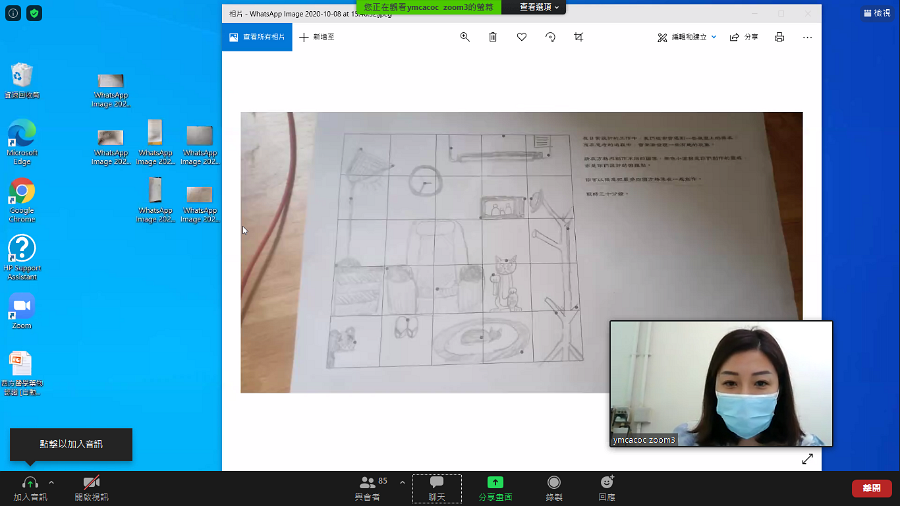Image resolution: width=900 pixels, height=506 pixels.
Task: Click the red Leave meeting button
Action: coord(871,488)
